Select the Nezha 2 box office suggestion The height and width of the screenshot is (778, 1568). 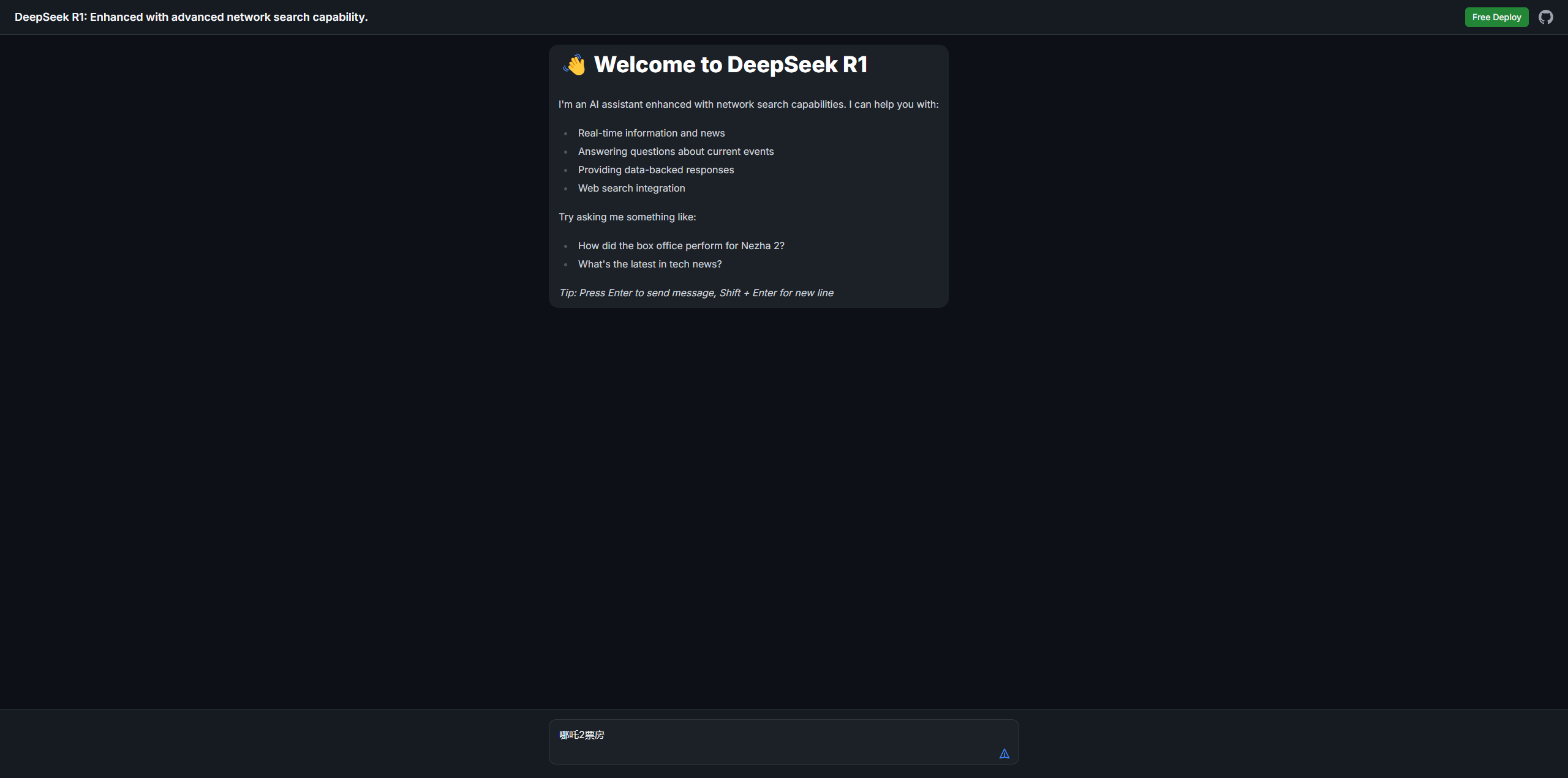click(680, 245)
